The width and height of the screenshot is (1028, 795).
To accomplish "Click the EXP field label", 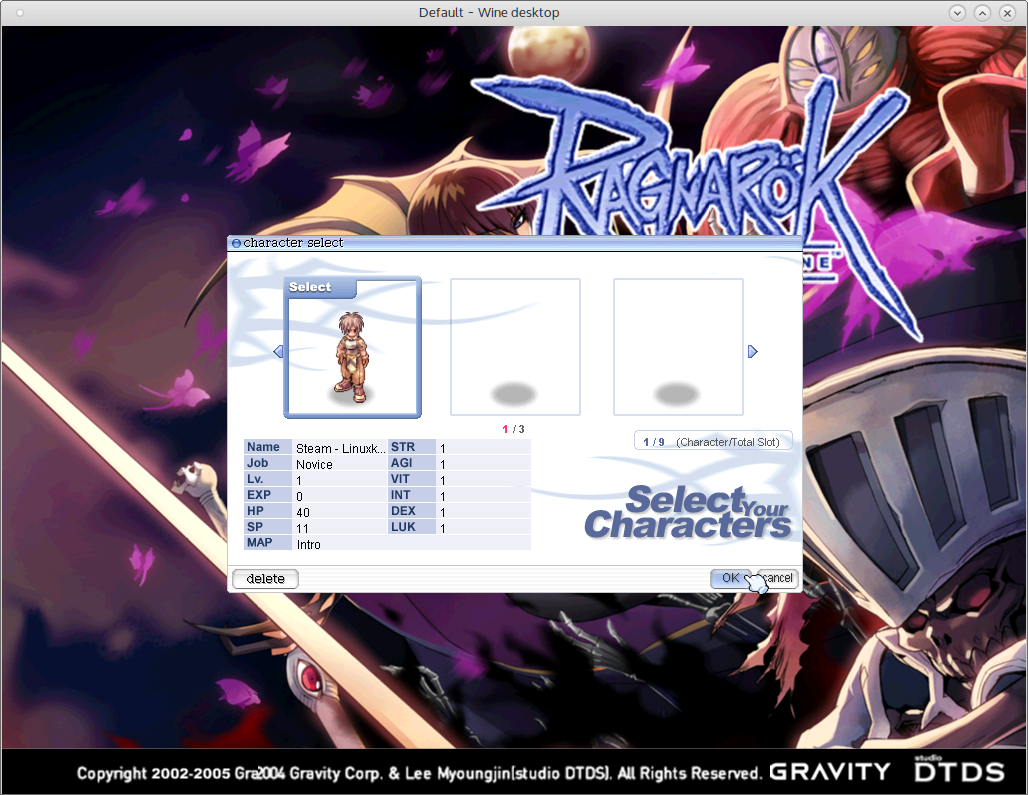I will click(267, 495).
